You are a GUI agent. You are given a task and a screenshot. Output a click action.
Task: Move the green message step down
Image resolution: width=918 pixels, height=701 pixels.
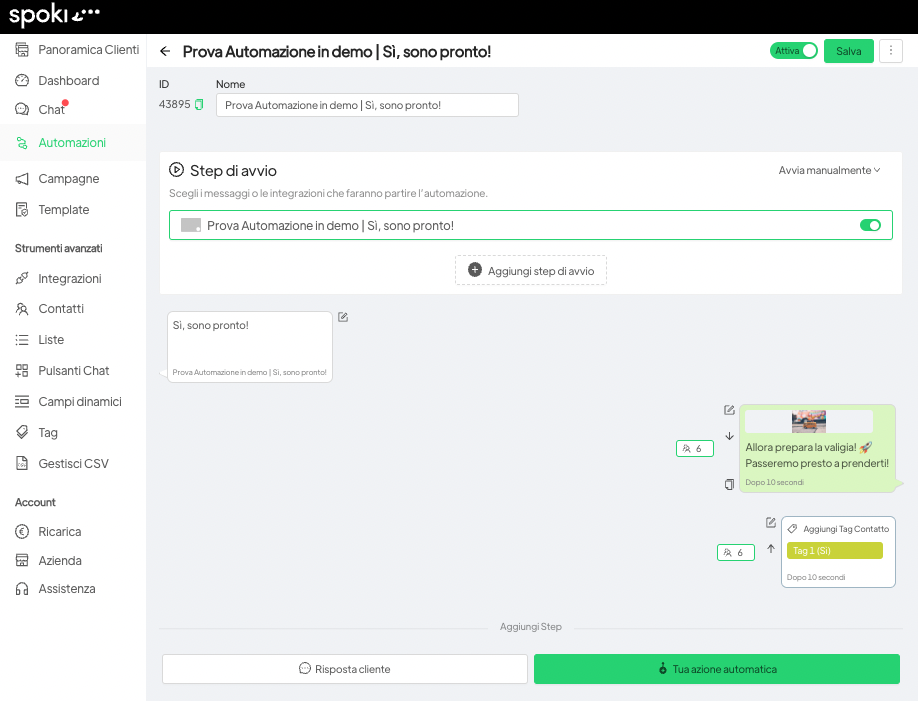pyautogui.click(x=729, y=436)
